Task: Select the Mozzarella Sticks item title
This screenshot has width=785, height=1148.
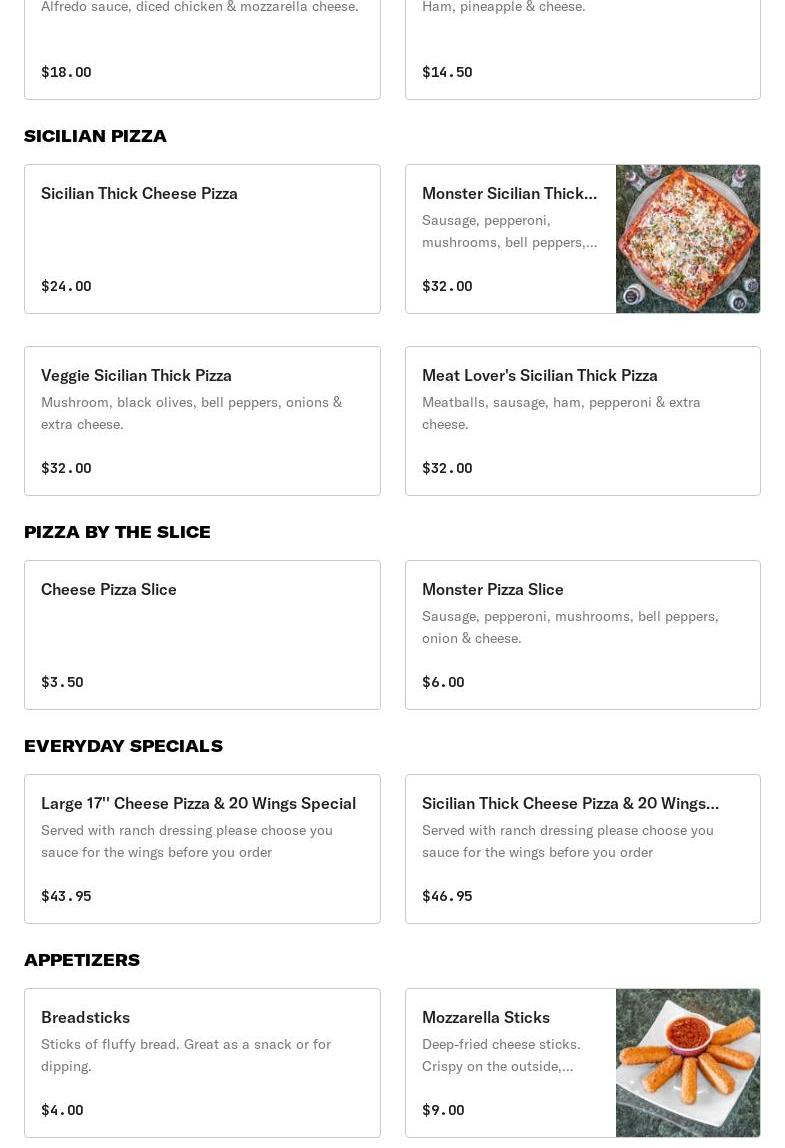Action: [486, 1017]
